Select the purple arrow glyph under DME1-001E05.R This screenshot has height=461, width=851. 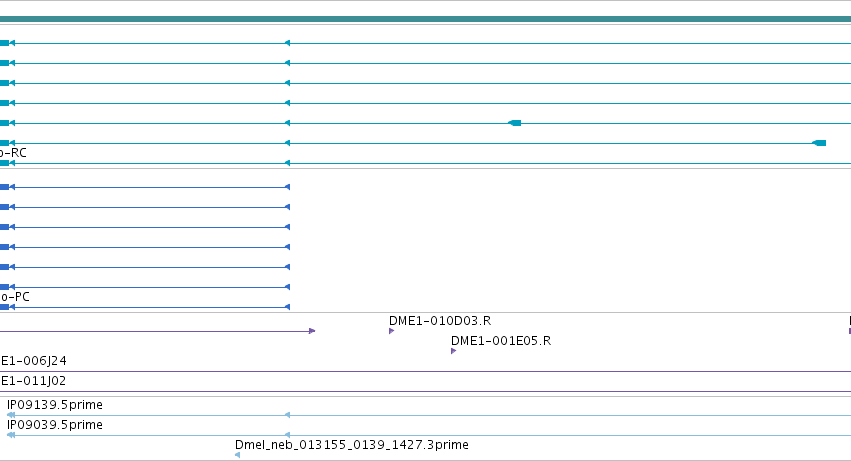(453, 351)
